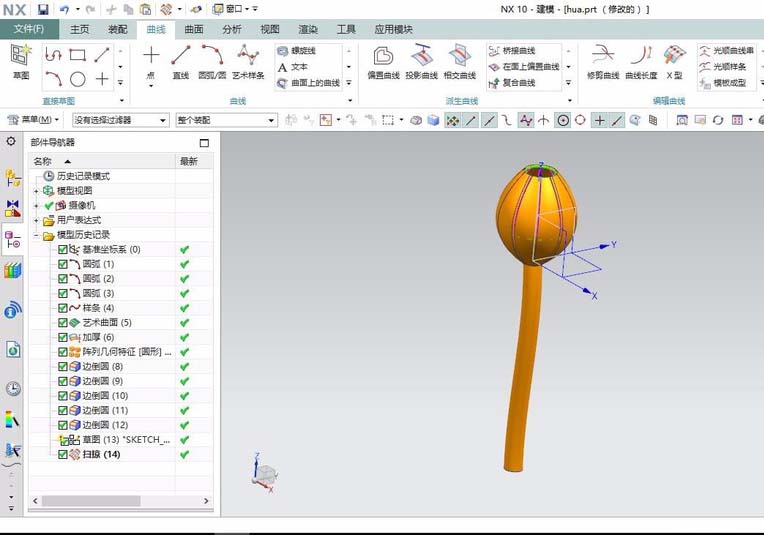Select the 艺术样条 studio spline tool

[x=248, y=61]
